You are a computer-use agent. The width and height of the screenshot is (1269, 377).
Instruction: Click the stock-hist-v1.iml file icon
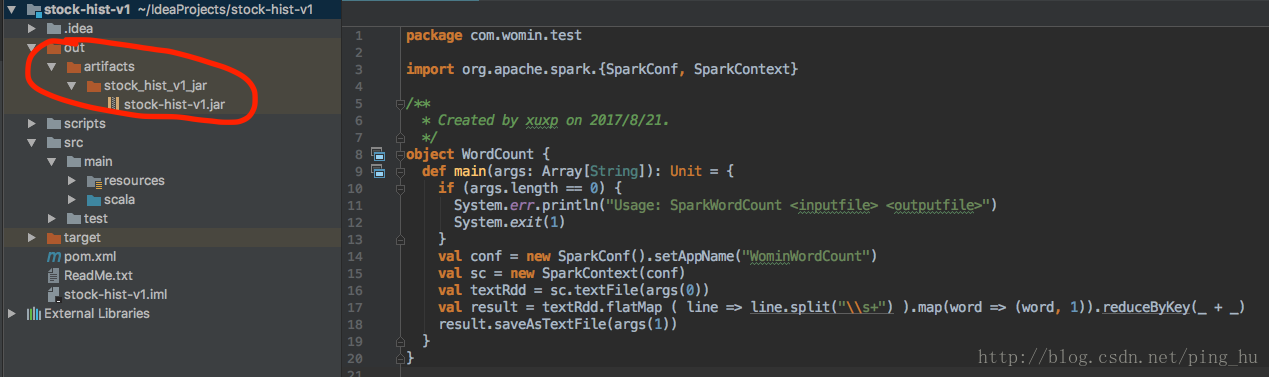coord(54,294)
